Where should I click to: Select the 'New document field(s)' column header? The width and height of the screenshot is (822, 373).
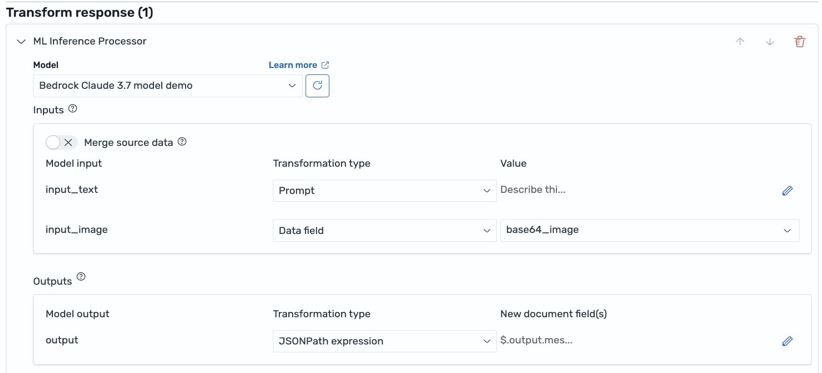[554, 314]
